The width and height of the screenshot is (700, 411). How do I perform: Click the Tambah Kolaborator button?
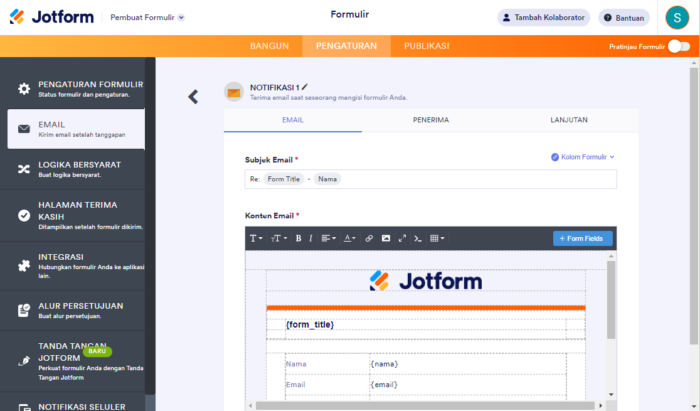543,17
